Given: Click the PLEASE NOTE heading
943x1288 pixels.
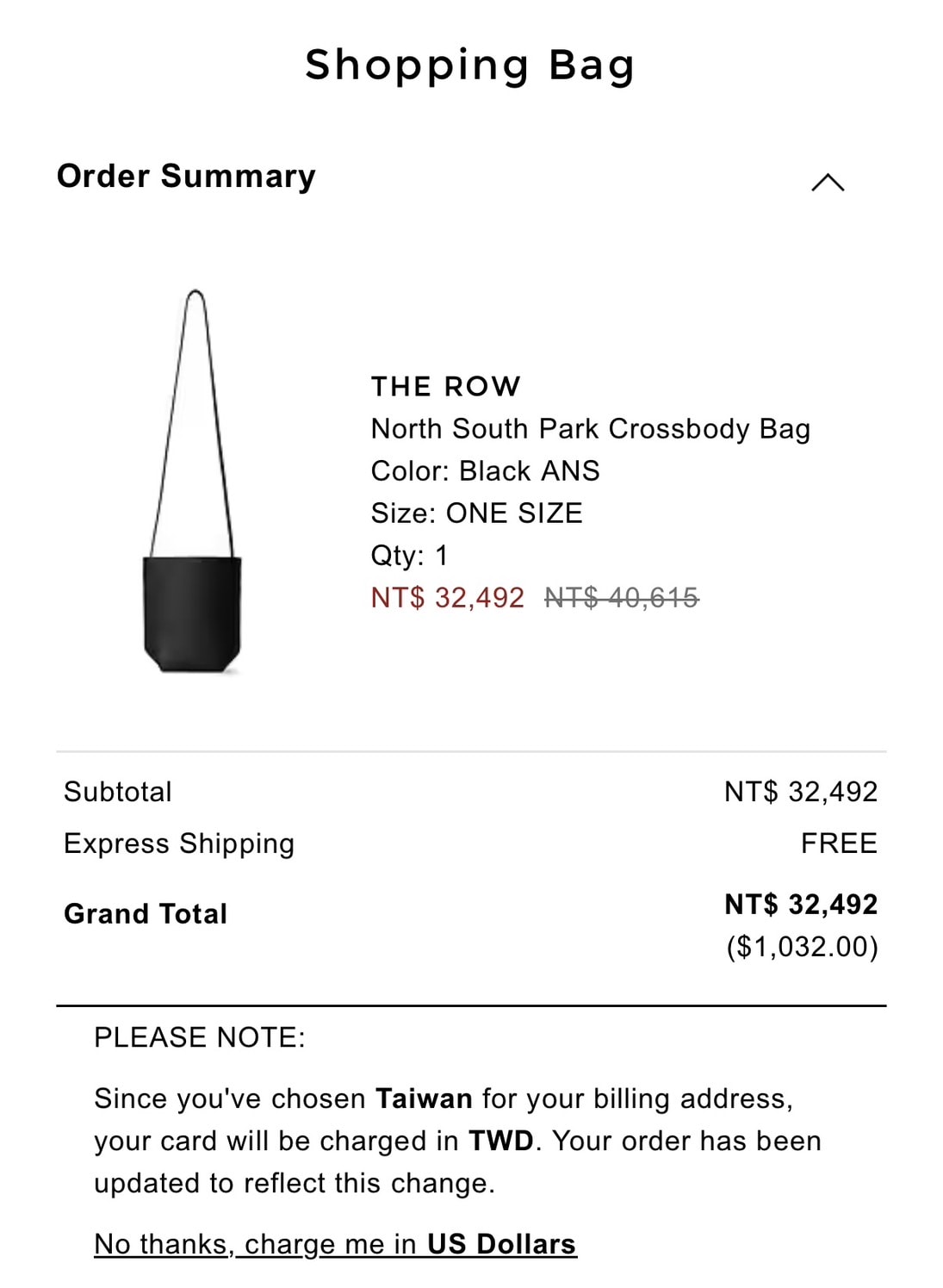Looking at the screenshot, I should point(200,1036).
